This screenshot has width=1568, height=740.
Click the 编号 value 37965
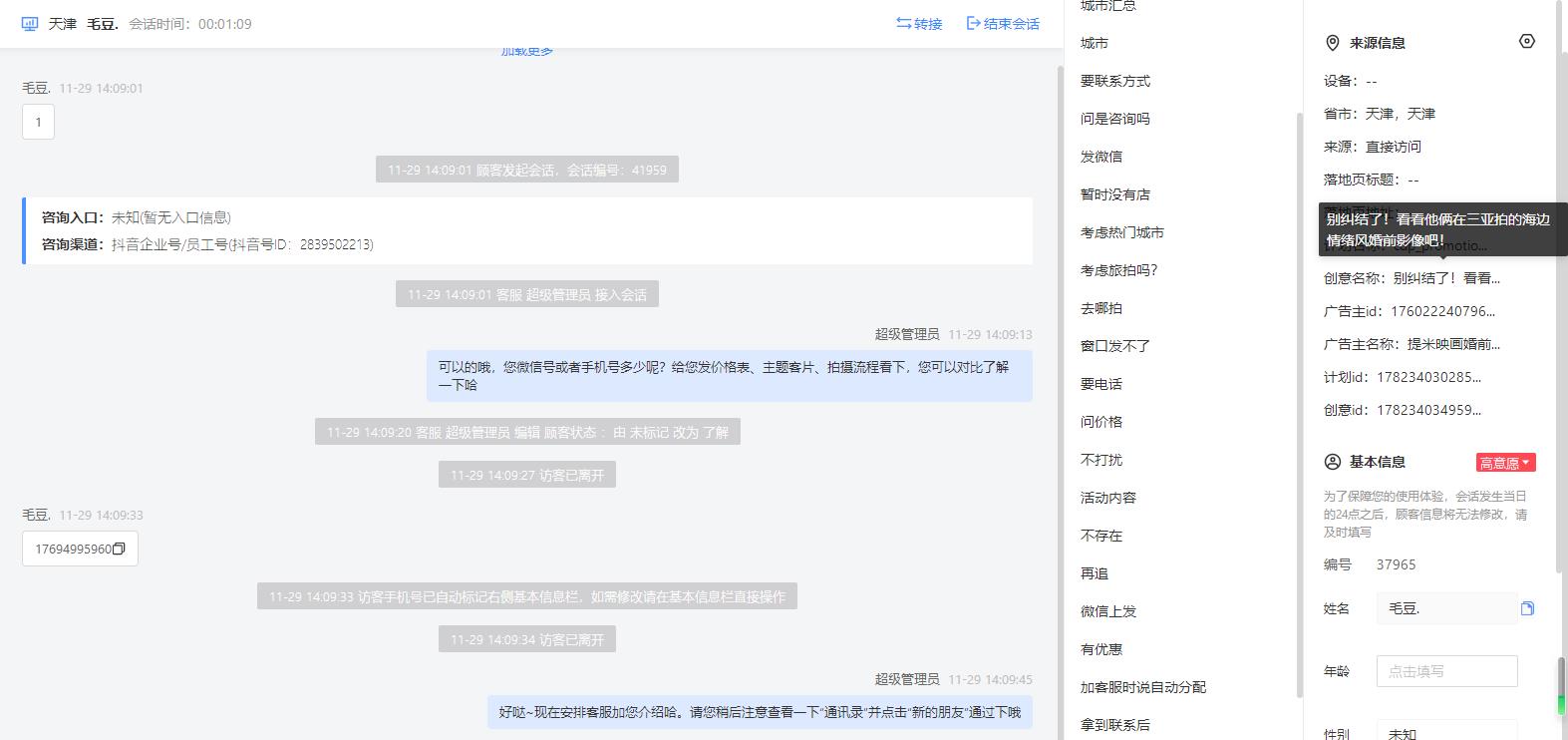(1396, 564)
